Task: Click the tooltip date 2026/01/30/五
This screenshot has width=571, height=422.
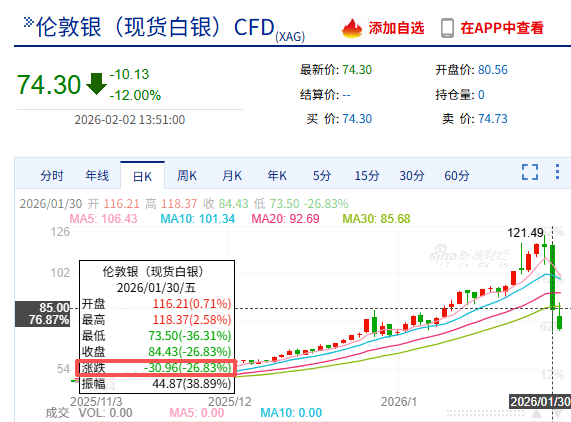Action: coord(157,288)
